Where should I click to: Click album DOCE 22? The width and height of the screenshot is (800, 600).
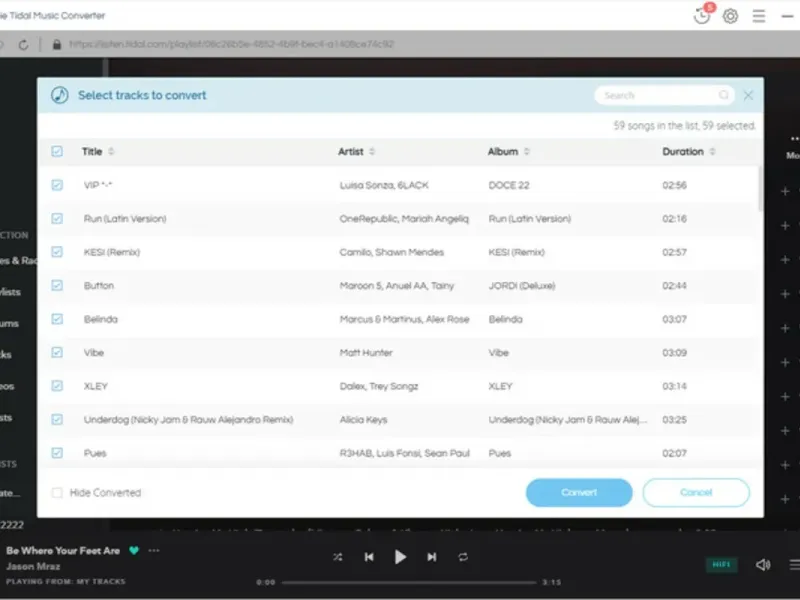coord(509,185)
